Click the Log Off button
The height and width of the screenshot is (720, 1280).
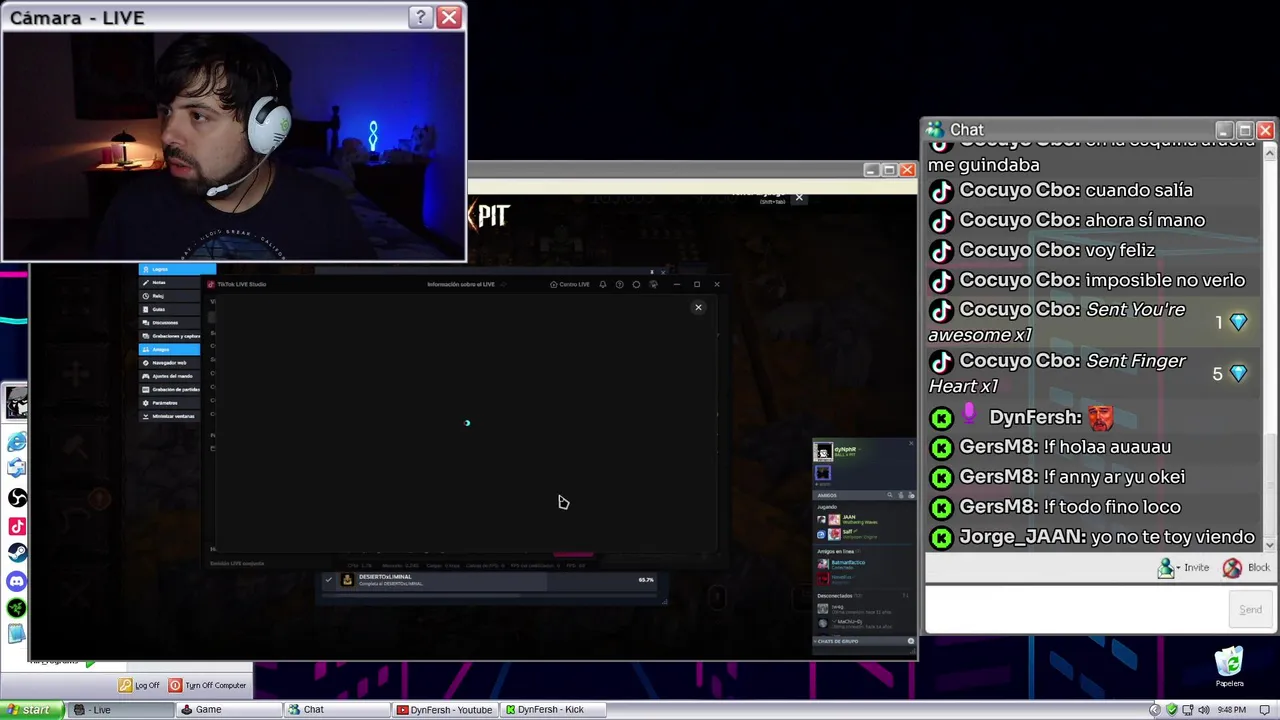tap(139, 685)
